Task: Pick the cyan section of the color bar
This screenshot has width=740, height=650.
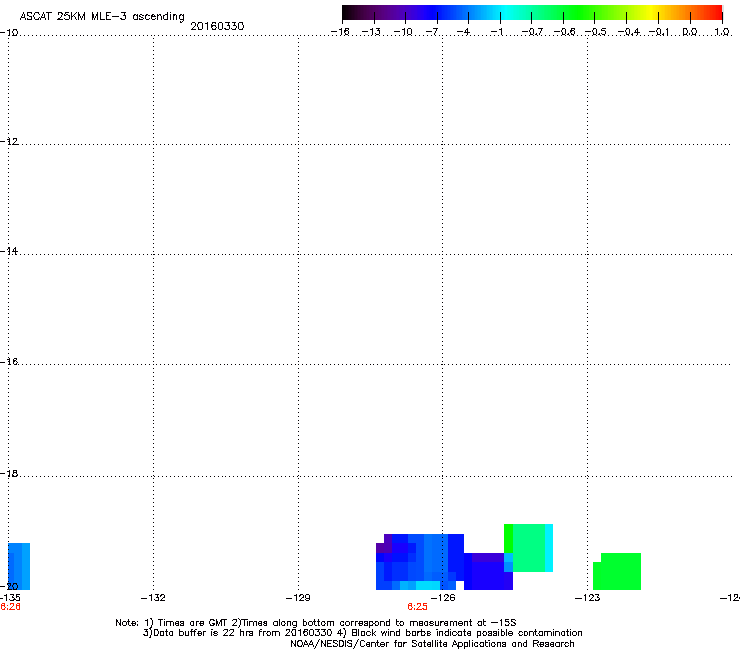Action: point(505,13)
